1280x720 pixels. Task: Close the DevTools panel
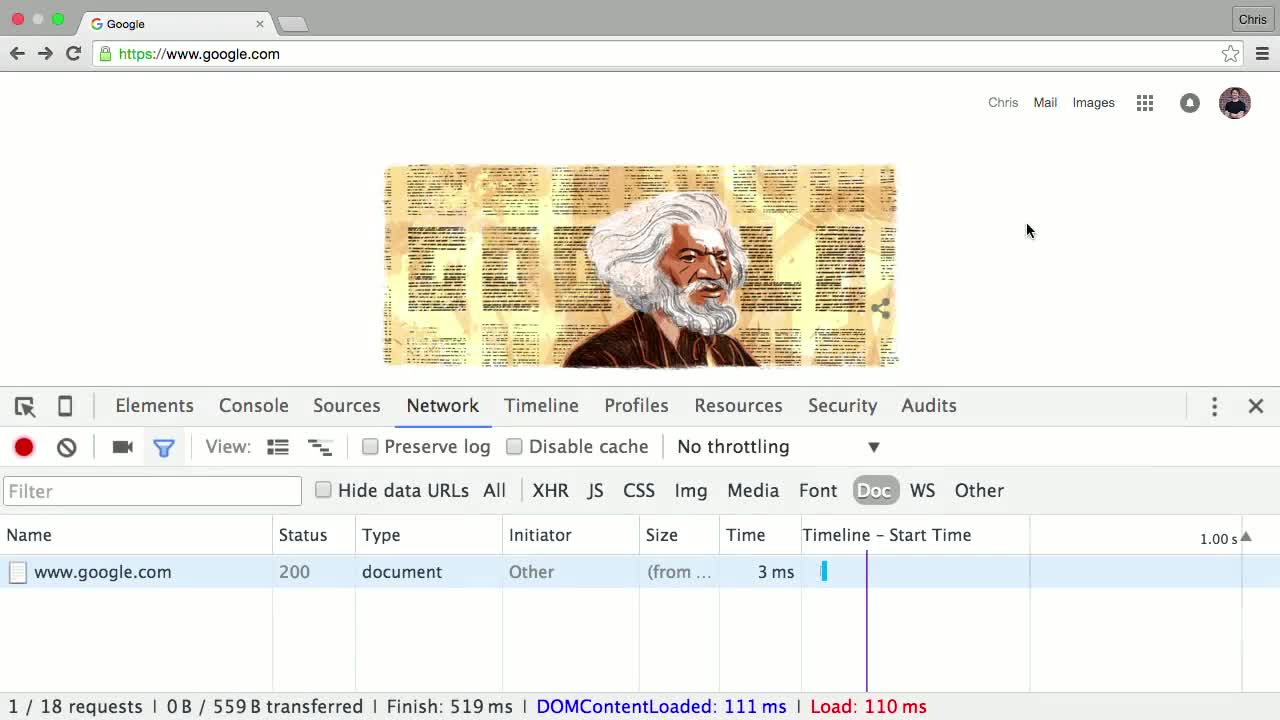pos(1256,406)
